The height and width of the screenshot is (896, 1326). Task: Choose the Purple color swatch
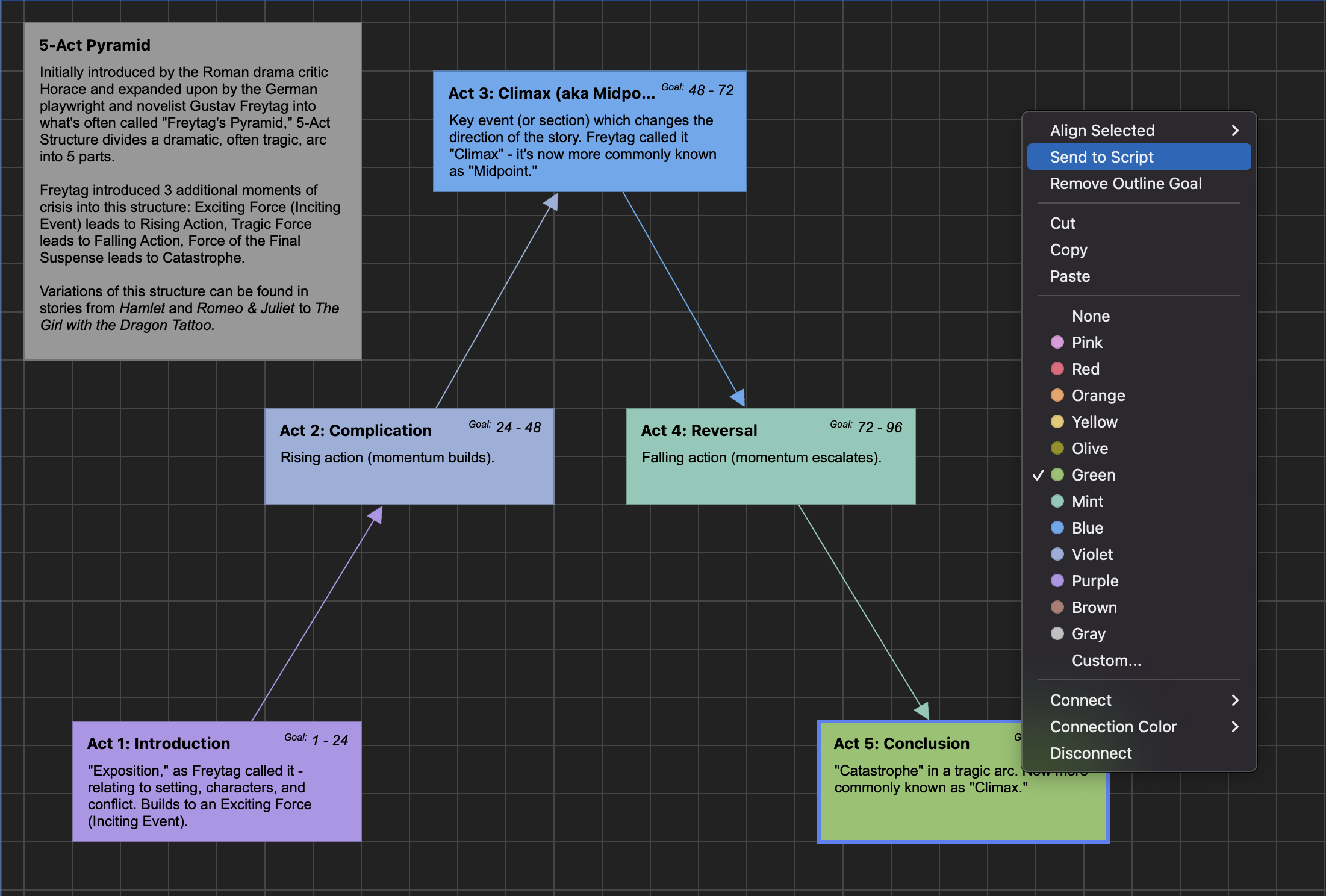(1057, 581)
